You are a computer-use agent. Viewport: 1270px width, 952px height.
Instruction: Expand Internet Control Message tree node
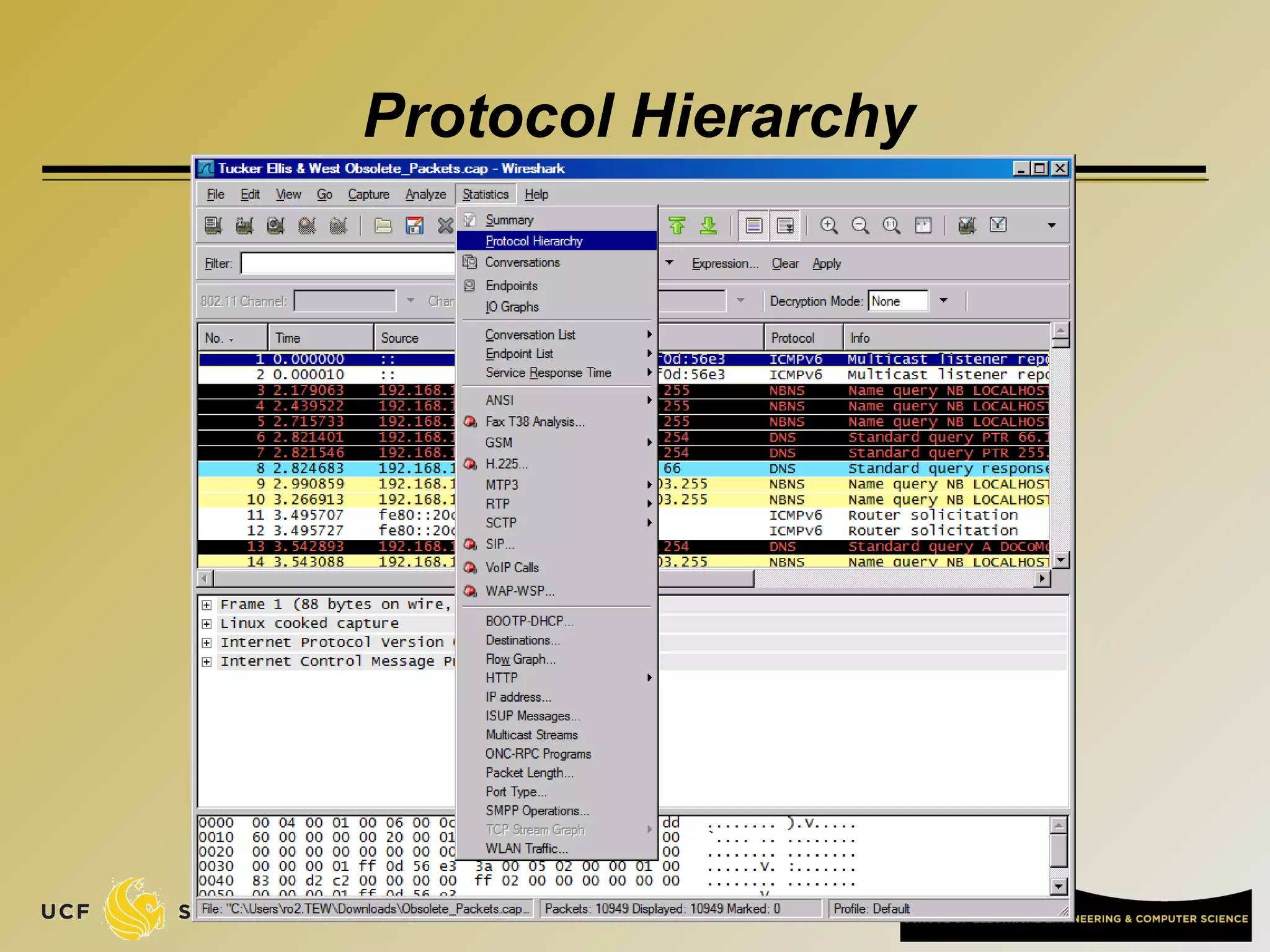point(206,662)
